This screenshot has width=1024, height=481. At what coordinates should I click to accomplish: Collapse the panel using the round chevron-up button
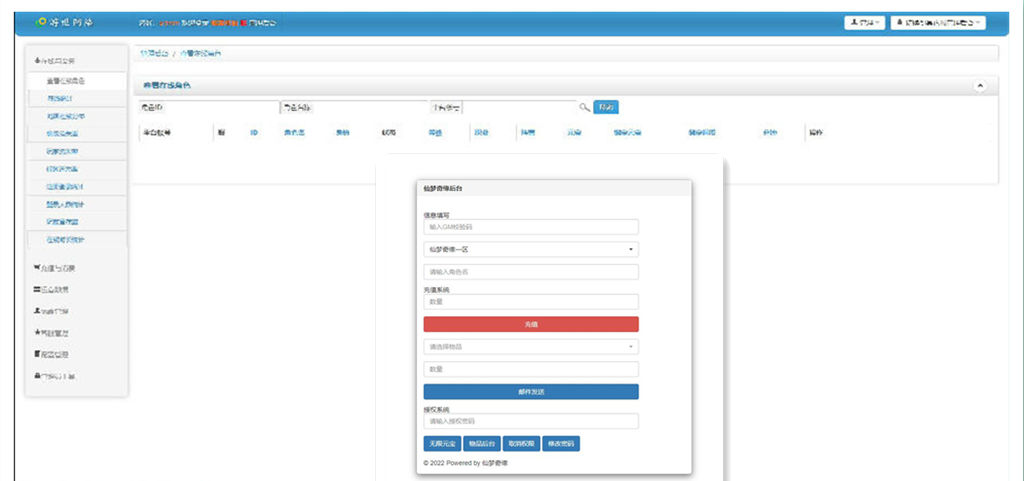tap(980, 86)
